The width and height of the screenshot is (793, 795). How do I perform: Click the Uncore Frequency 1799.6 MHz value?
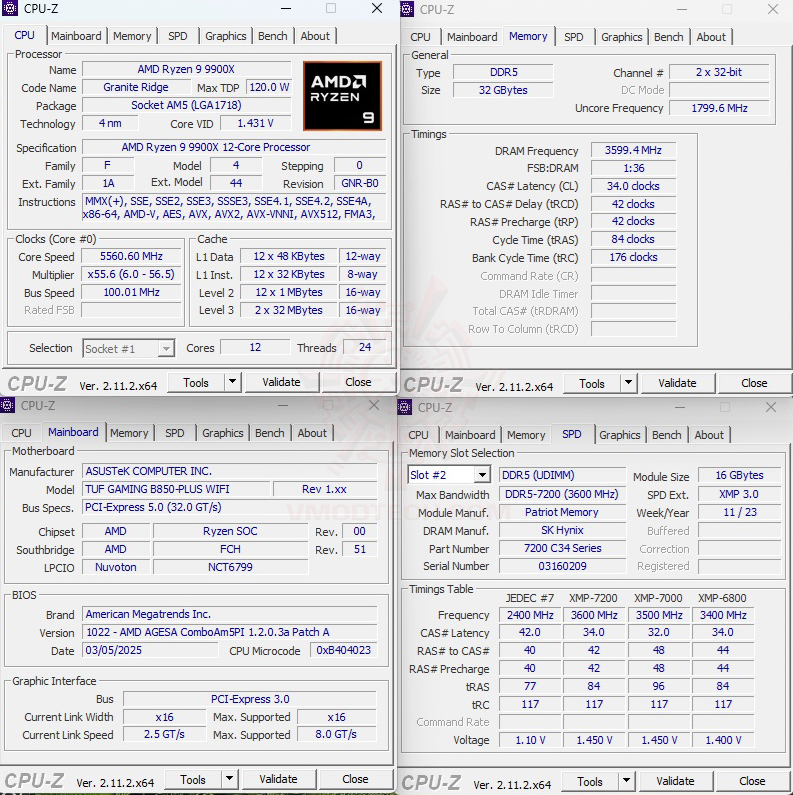[x=719, y=108]
